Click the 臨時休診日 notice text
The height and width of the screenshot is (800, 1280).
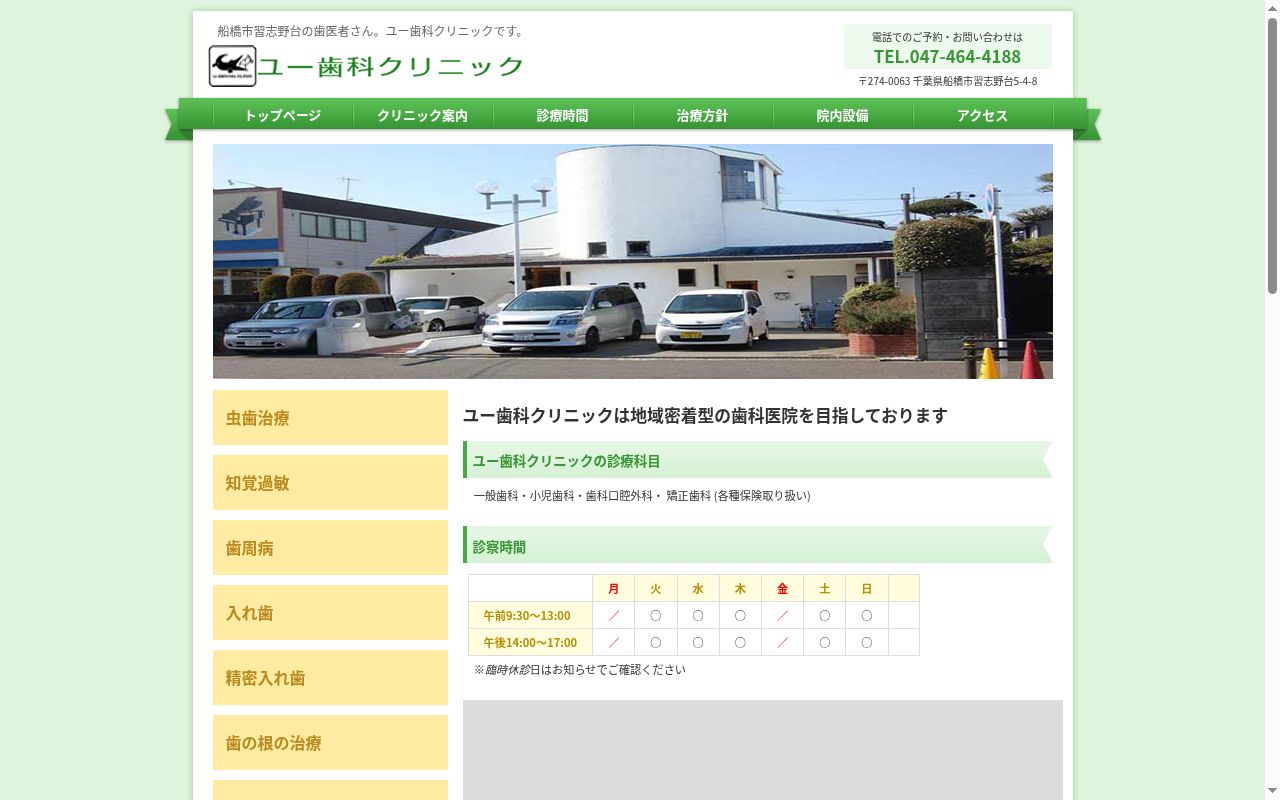tap(580, 670)
